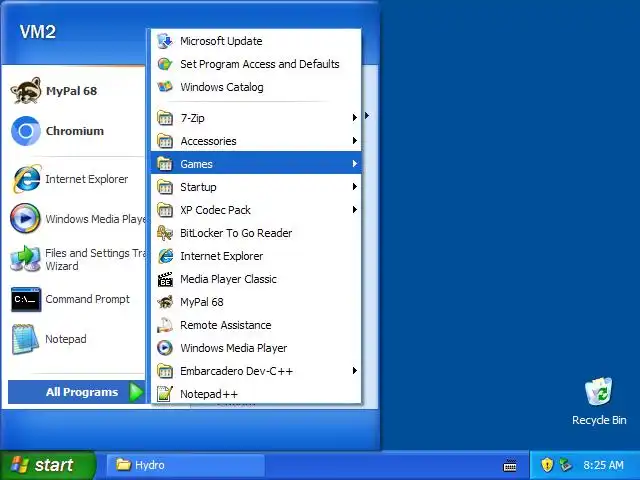Expand the XP Codec Pack submenu arrow

click(x=355, y=209)
